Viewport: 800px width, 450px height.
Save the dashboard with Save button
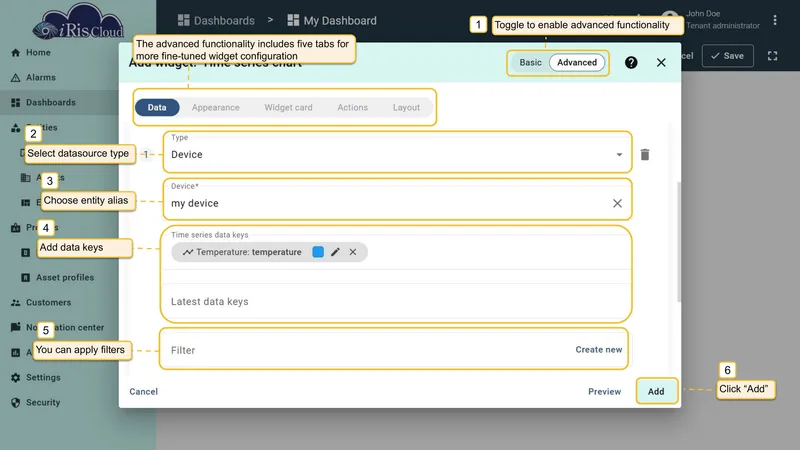pyautogui.click(x=728, y=56)
